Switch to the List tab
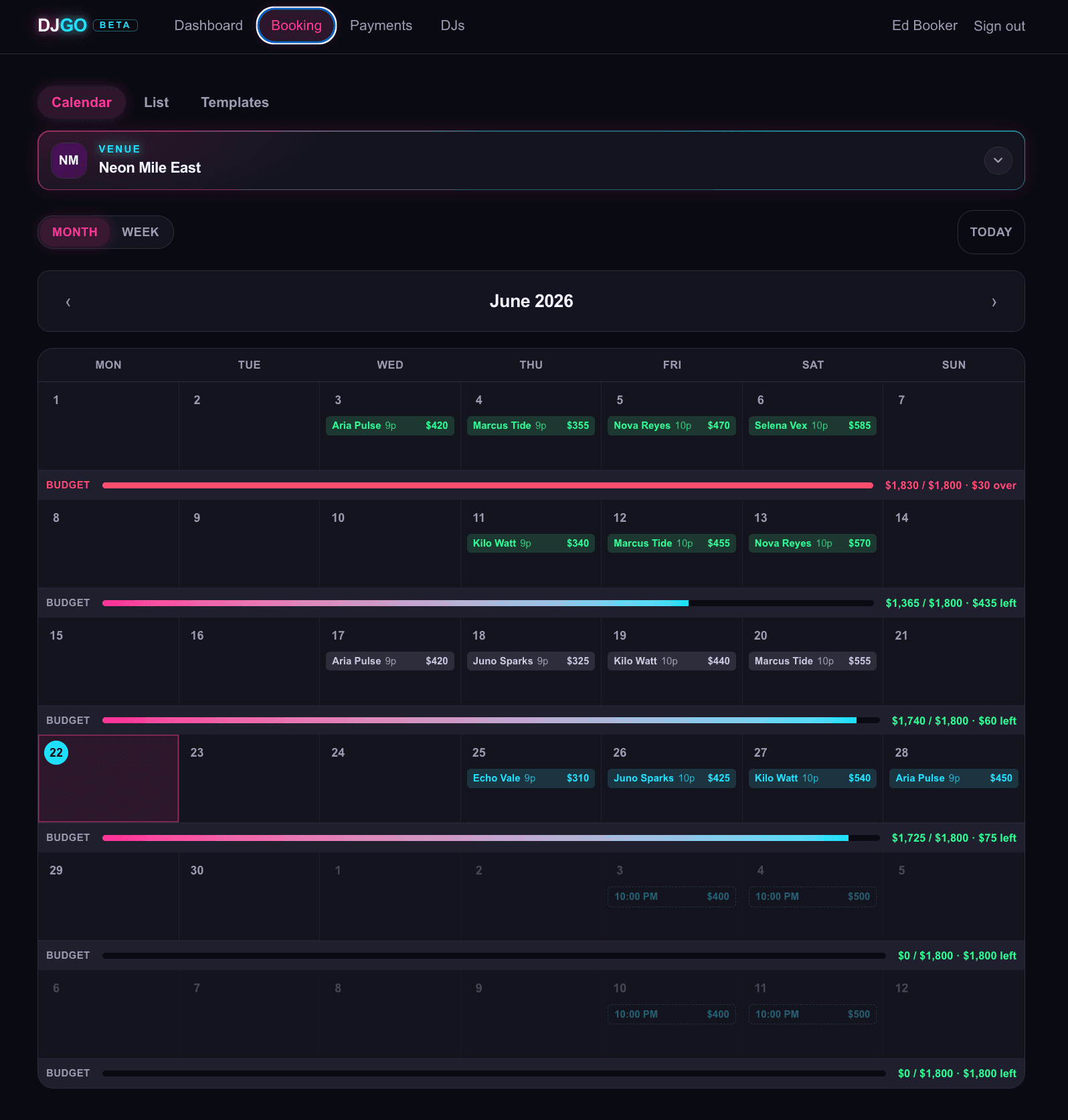The width and height of the screenshot is (1068, 1120). coord(157,102)
